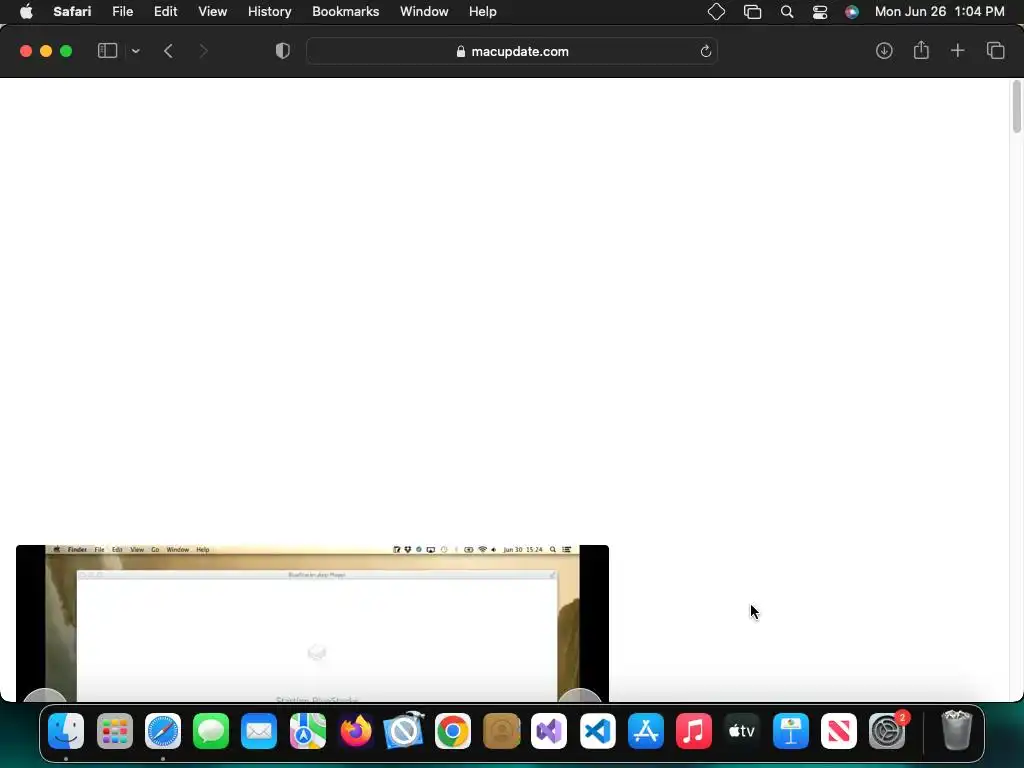Expand the sidebar tab group dropdown arrow

click(135, 51)
